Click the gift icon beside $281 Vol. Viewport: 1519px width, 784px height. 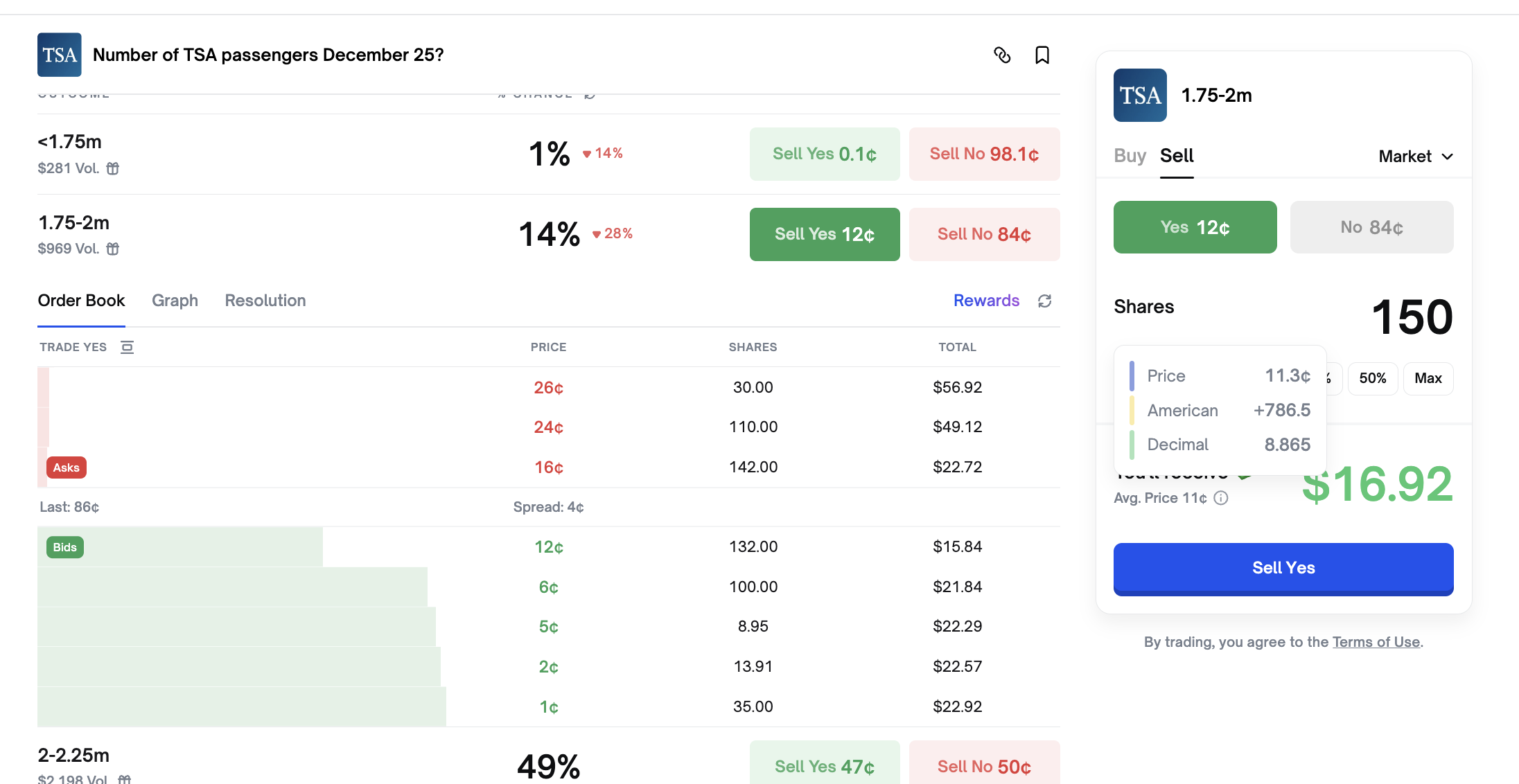pyautogui.click(x=113, y=168)
